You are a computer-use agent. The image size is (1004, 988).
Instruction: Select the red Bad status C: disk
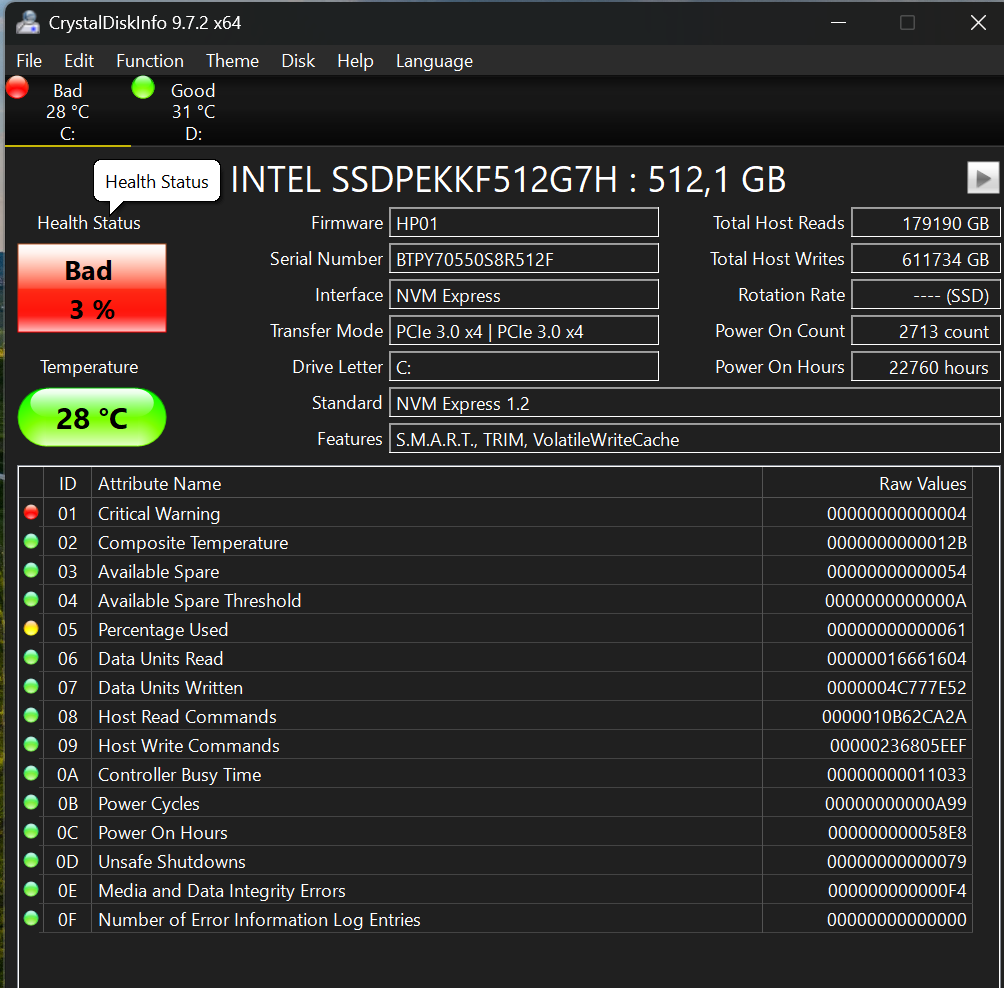(x=66, y=111)
